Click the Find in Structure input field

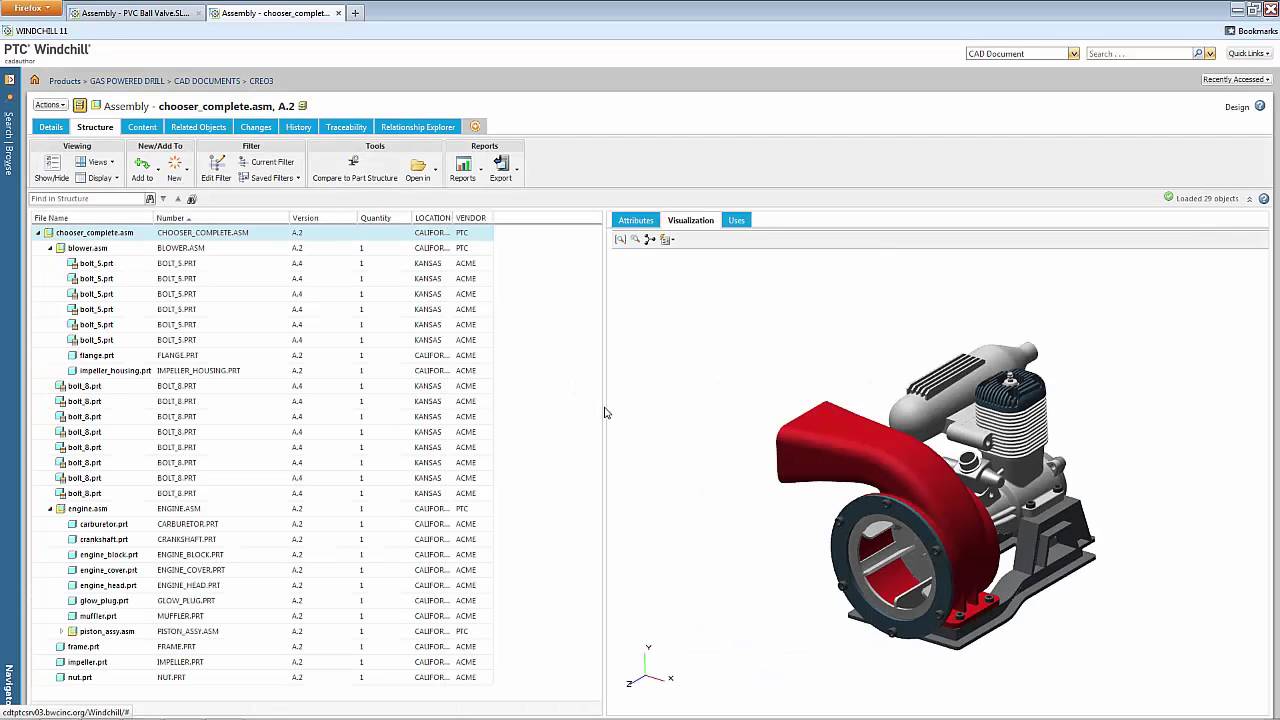[87, 199]
